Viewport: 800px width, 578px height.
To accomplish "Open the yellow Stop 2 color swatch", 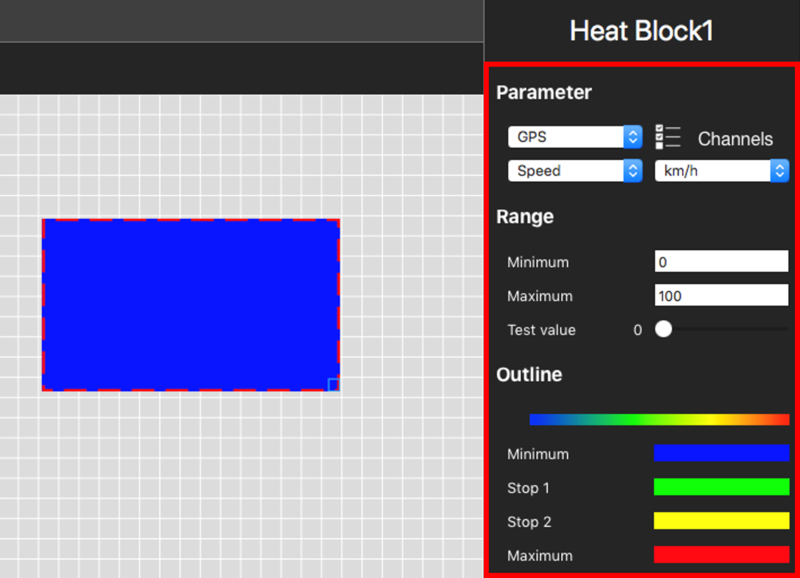I will (x=721, y=521).
